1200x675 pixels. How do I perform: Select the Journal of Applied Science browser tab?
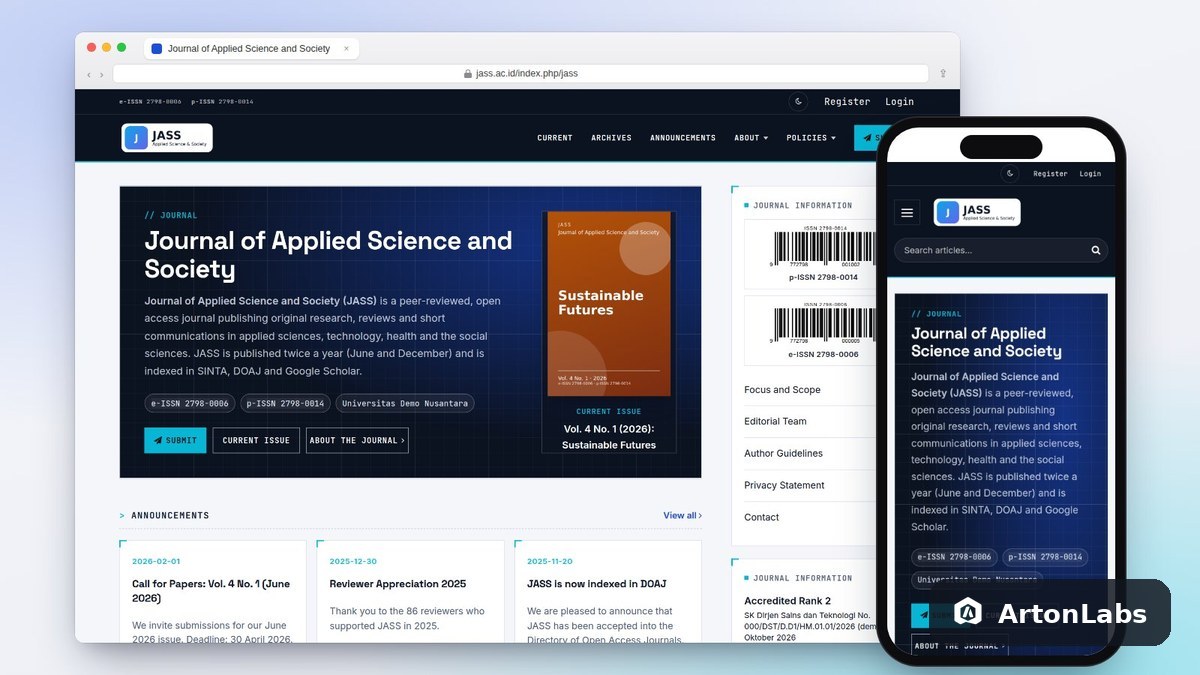(x=251, y=48)
